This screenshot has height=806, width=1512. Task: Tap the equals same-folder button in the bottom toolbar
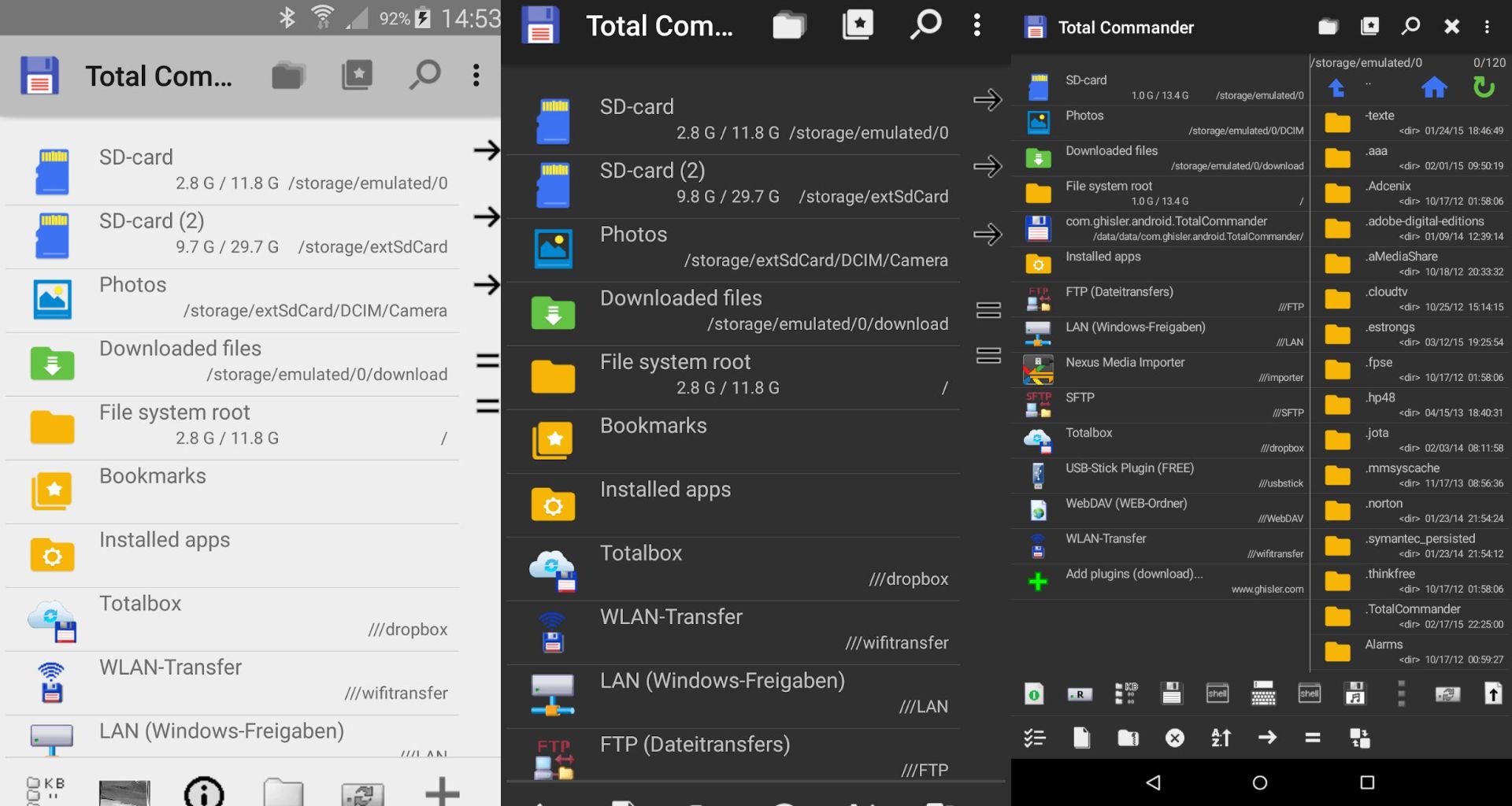pos(1313,738)
